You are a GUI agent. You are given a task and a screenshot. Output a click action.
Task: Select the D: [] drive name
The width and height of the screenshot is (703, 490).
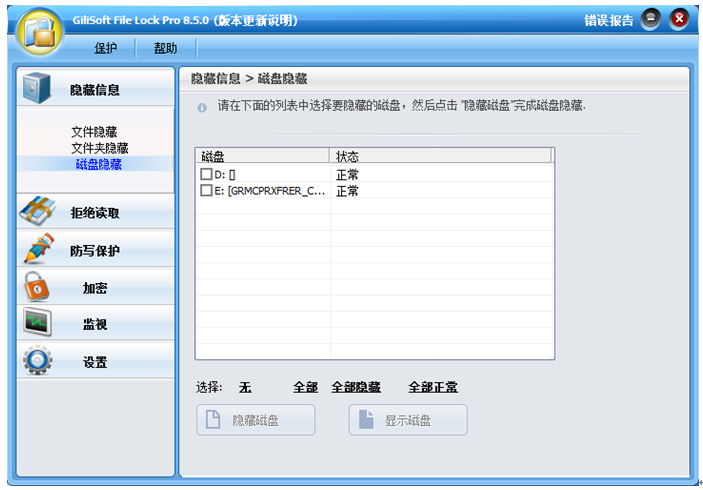225,174
